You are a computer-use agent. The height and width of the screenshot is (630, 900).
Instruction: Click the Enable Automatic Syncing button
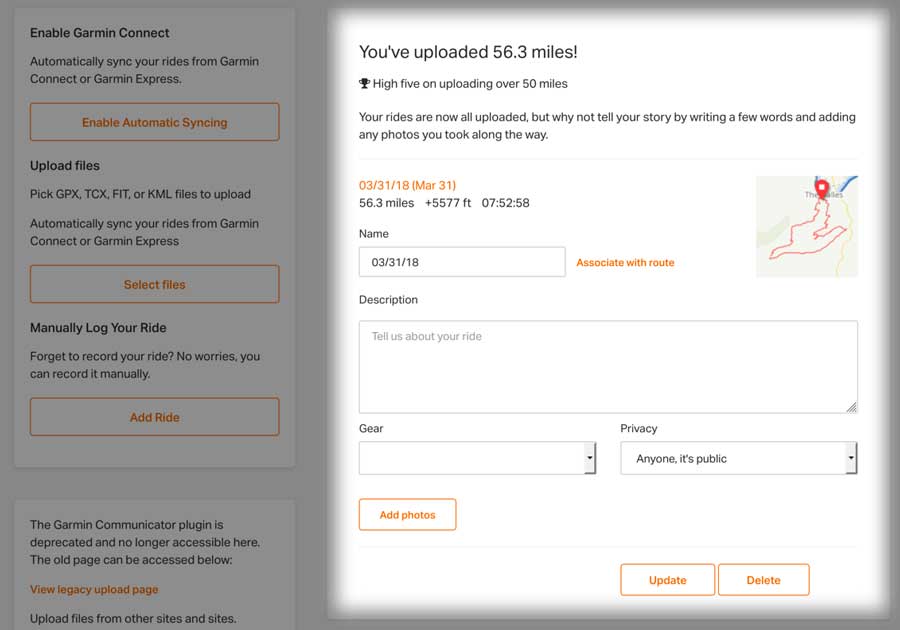coord(154,122)
